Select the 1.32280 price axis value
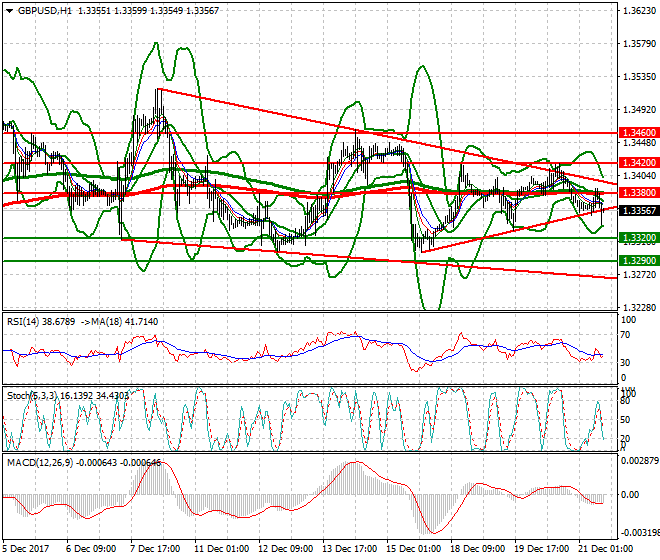This screenshot has width=660, height=560. pyautogui.click(x=639, y=308)
